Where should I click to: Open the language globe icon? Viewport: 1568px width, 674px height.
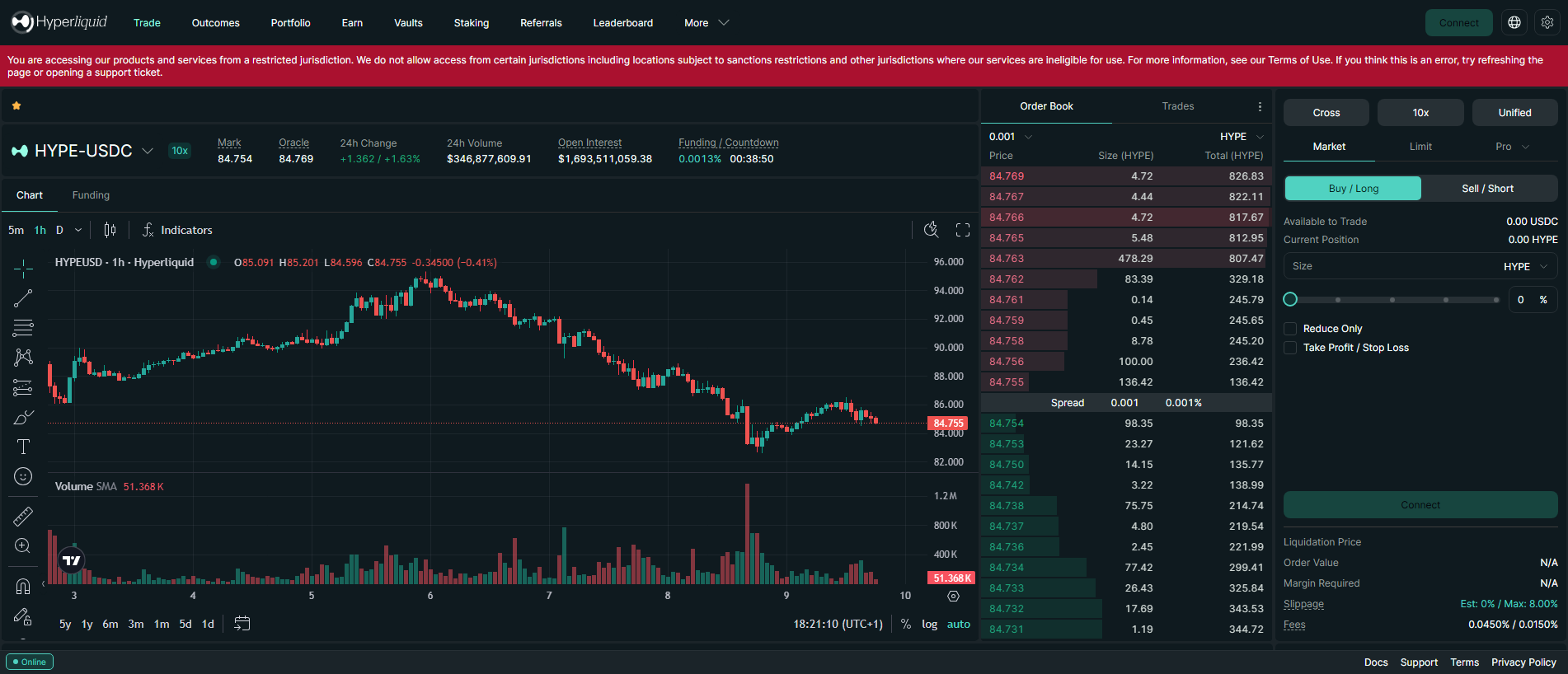[x=1514, y=23]
